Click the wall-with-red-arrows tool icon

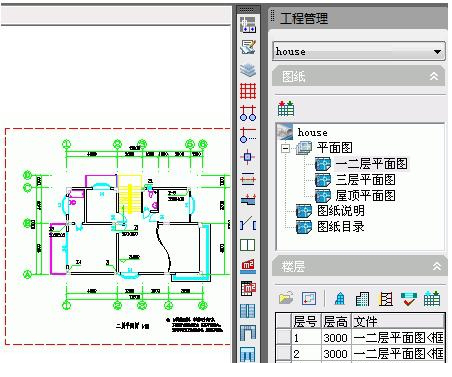point(248,201)
